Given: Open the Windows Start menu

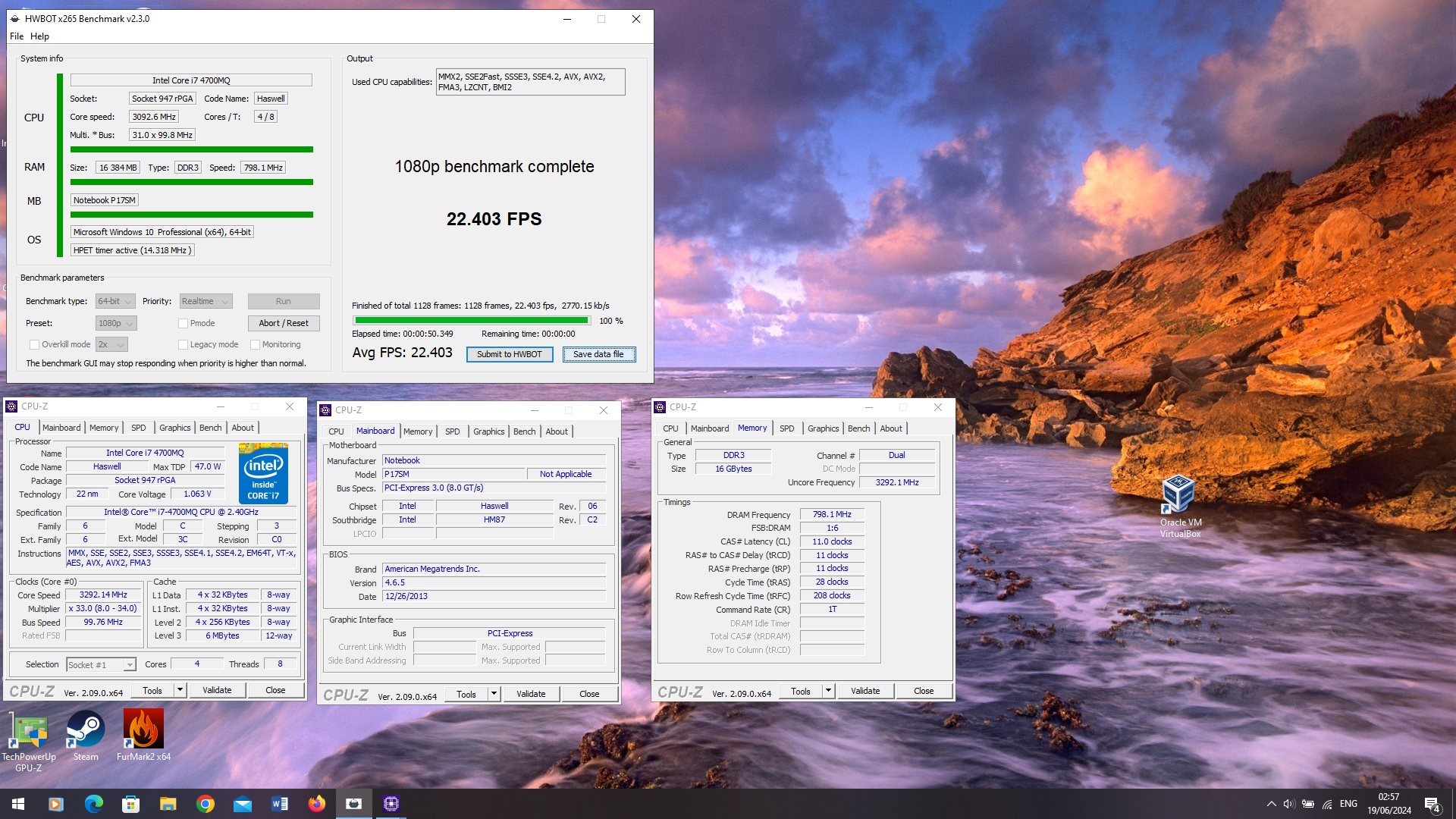Looking at the screenshot, I should tap(18, 804).
